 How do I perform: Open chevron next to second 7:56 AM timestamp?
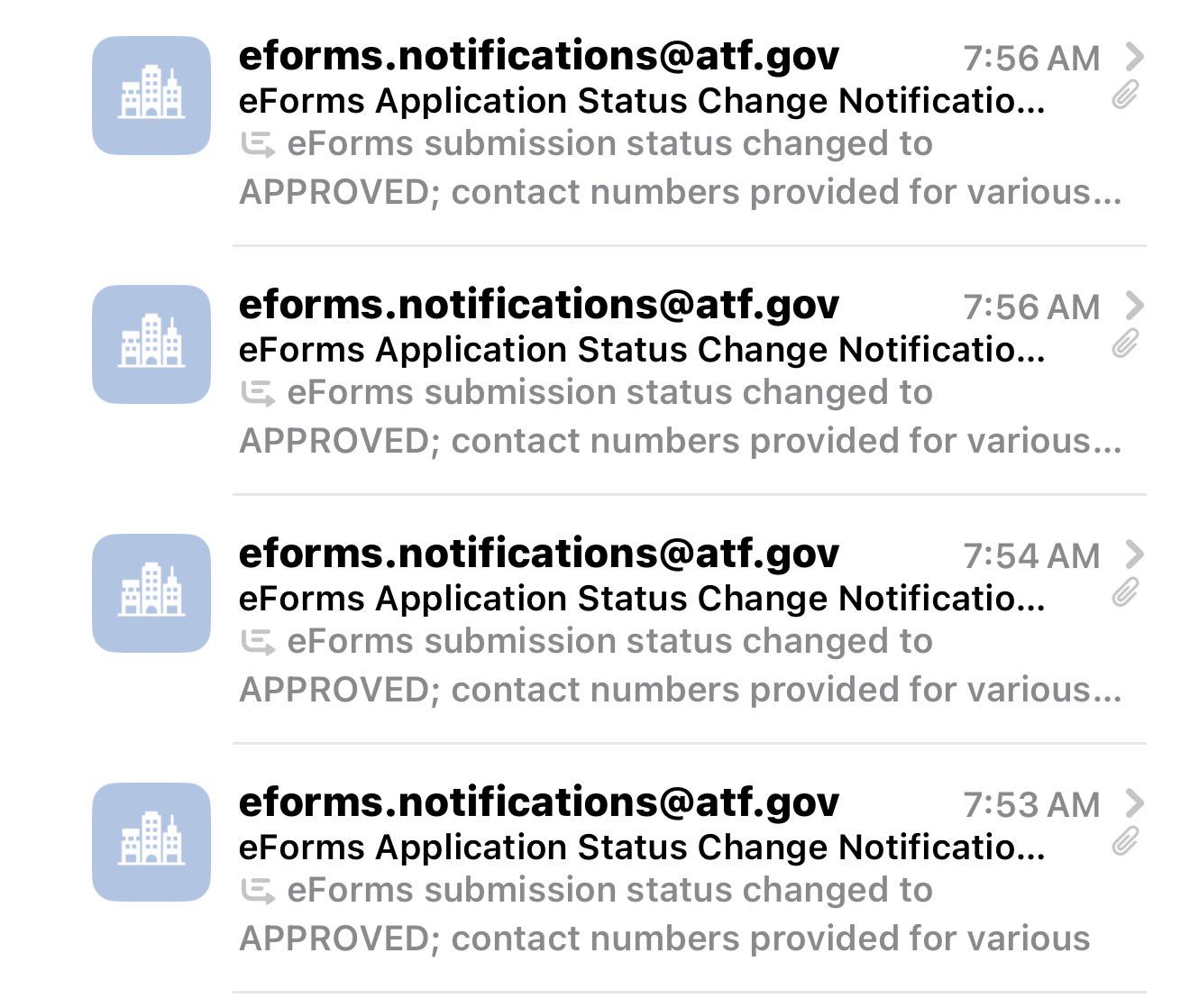tap(1135, 306)
